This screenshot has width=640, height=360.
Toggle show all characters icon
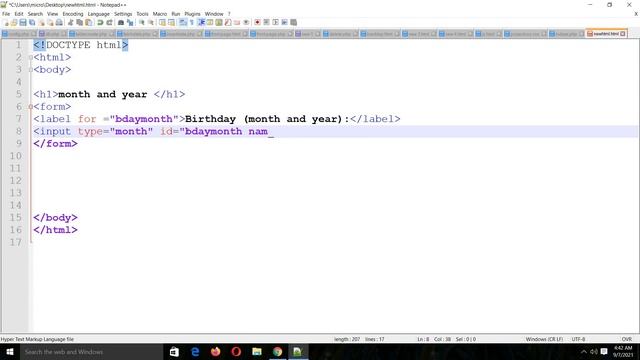192,22
